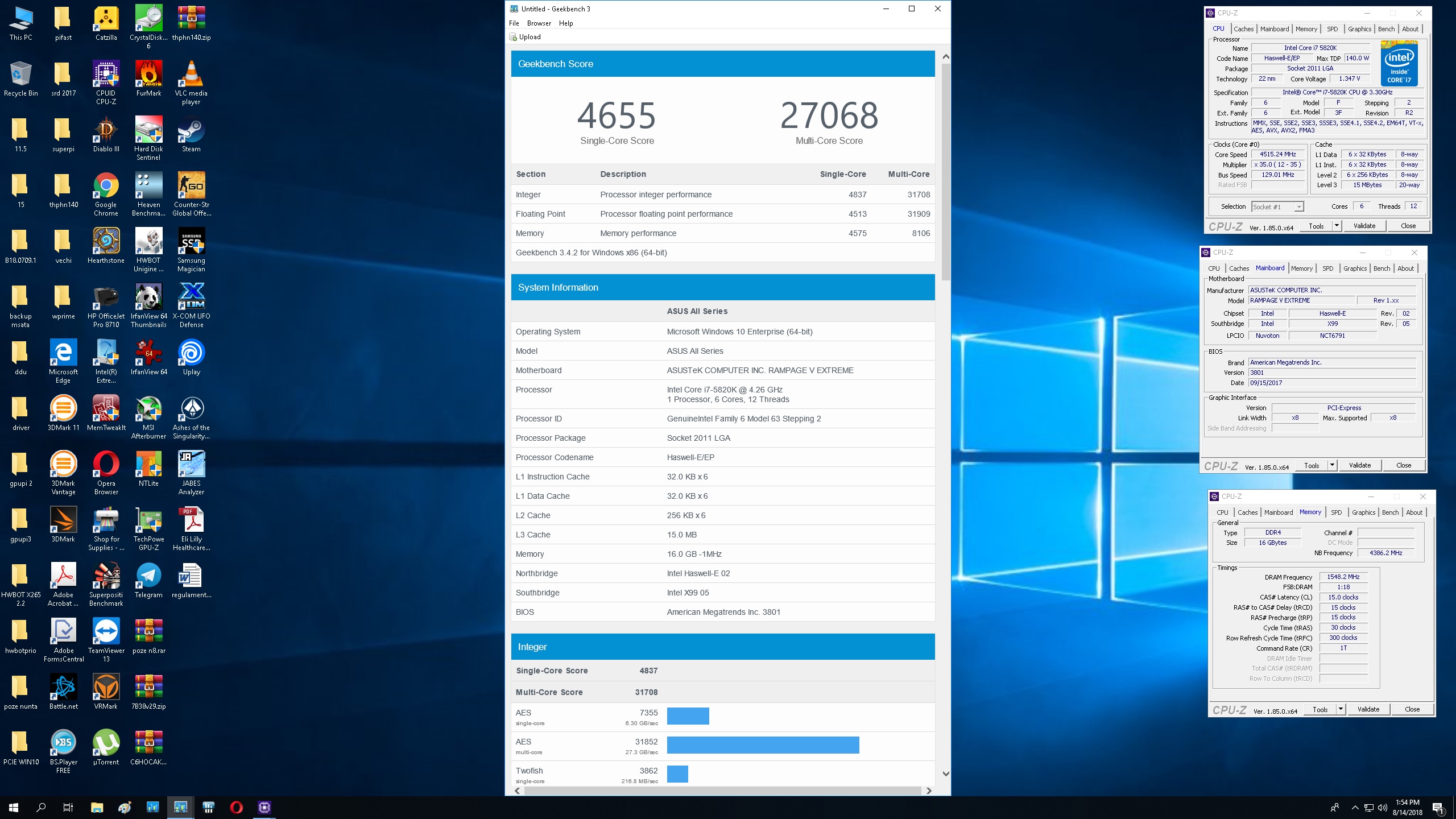
Task: Expand Tools dropdown arrow in bottom CPU-Z window
Action: 1341,709
